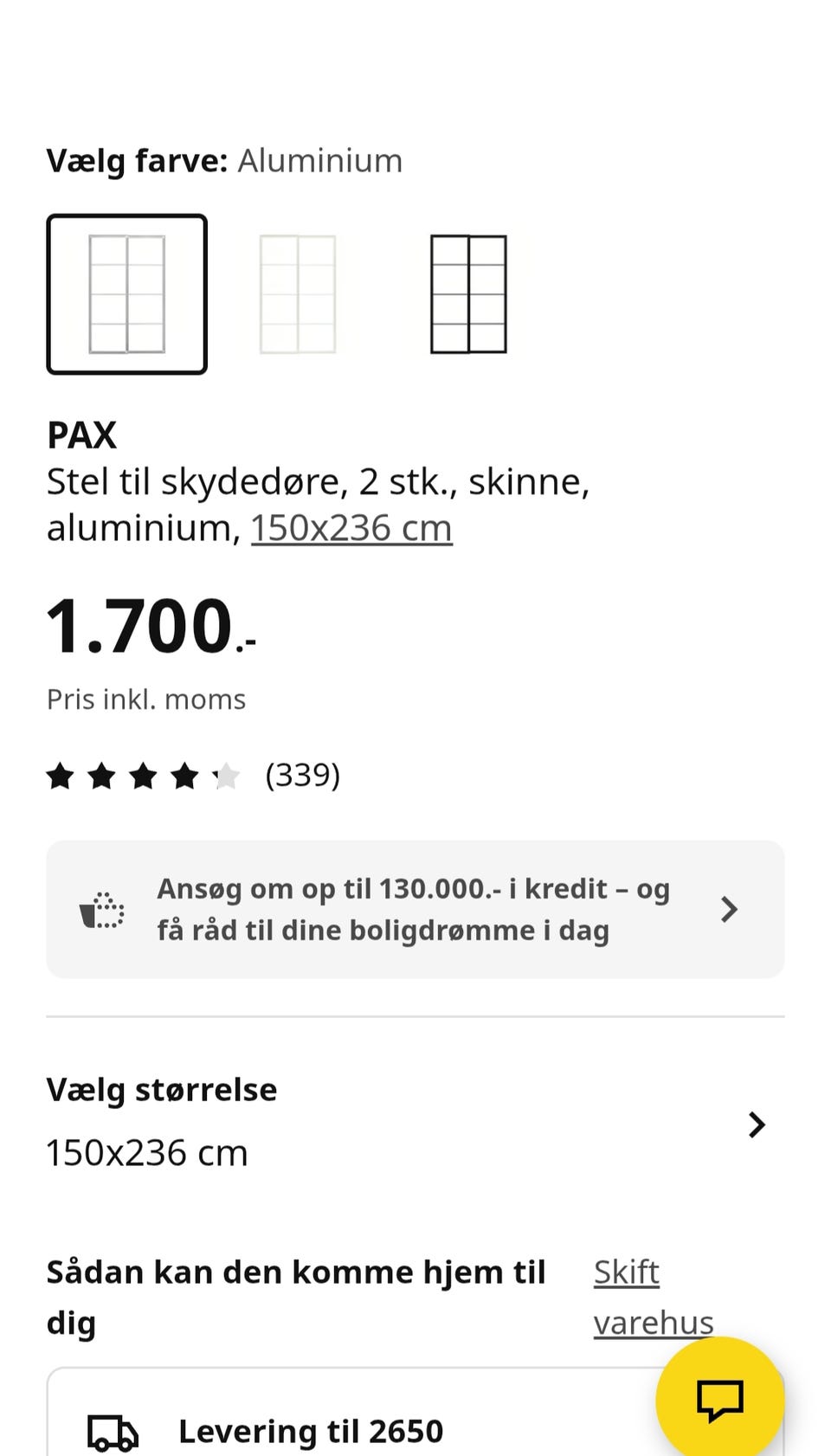The width and height of the screenshot is (831, 1456).
Task: Select the white frame color
Action: [x=298, y=294]
